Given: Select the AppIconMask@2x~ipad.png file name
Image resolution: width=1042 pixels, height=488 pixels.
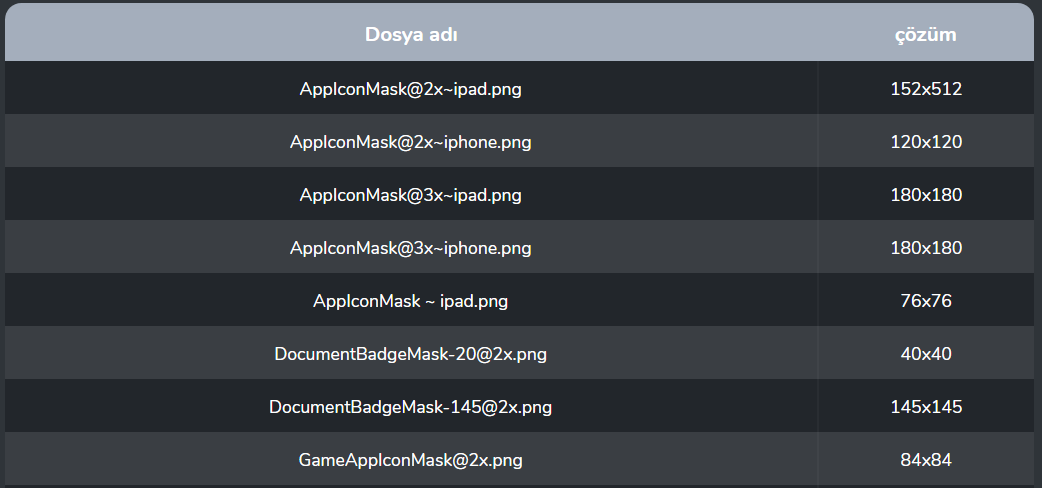Looking at the screenshot, I should tap(411, 89).
